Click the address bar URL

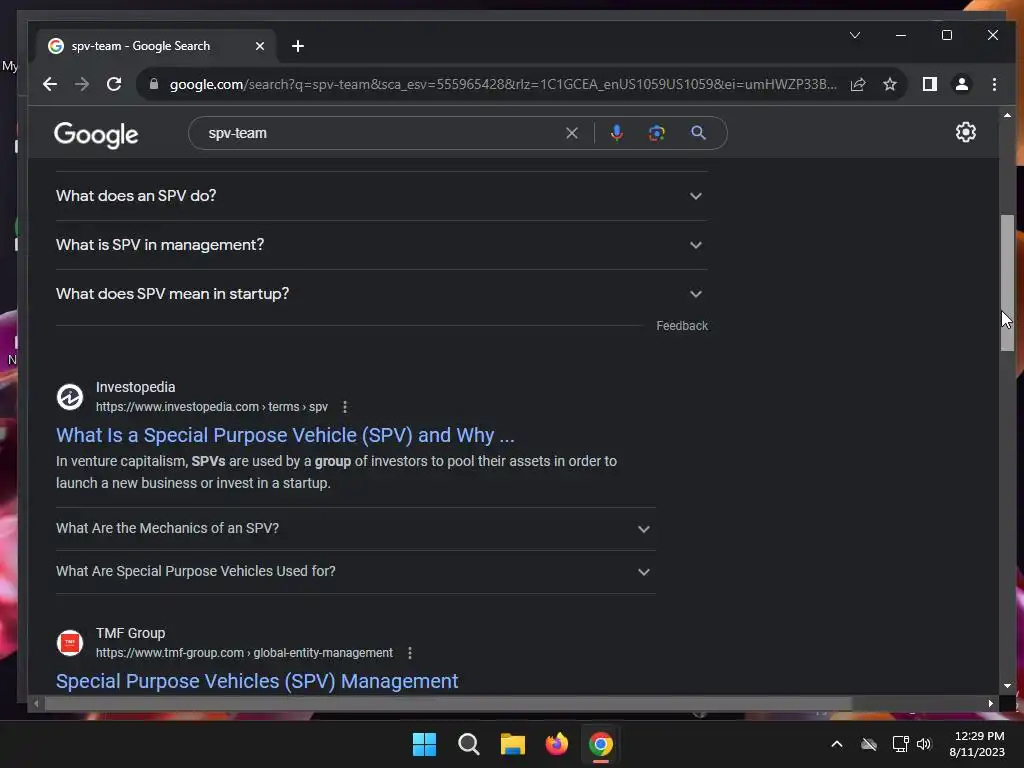[x=503, y=84]
